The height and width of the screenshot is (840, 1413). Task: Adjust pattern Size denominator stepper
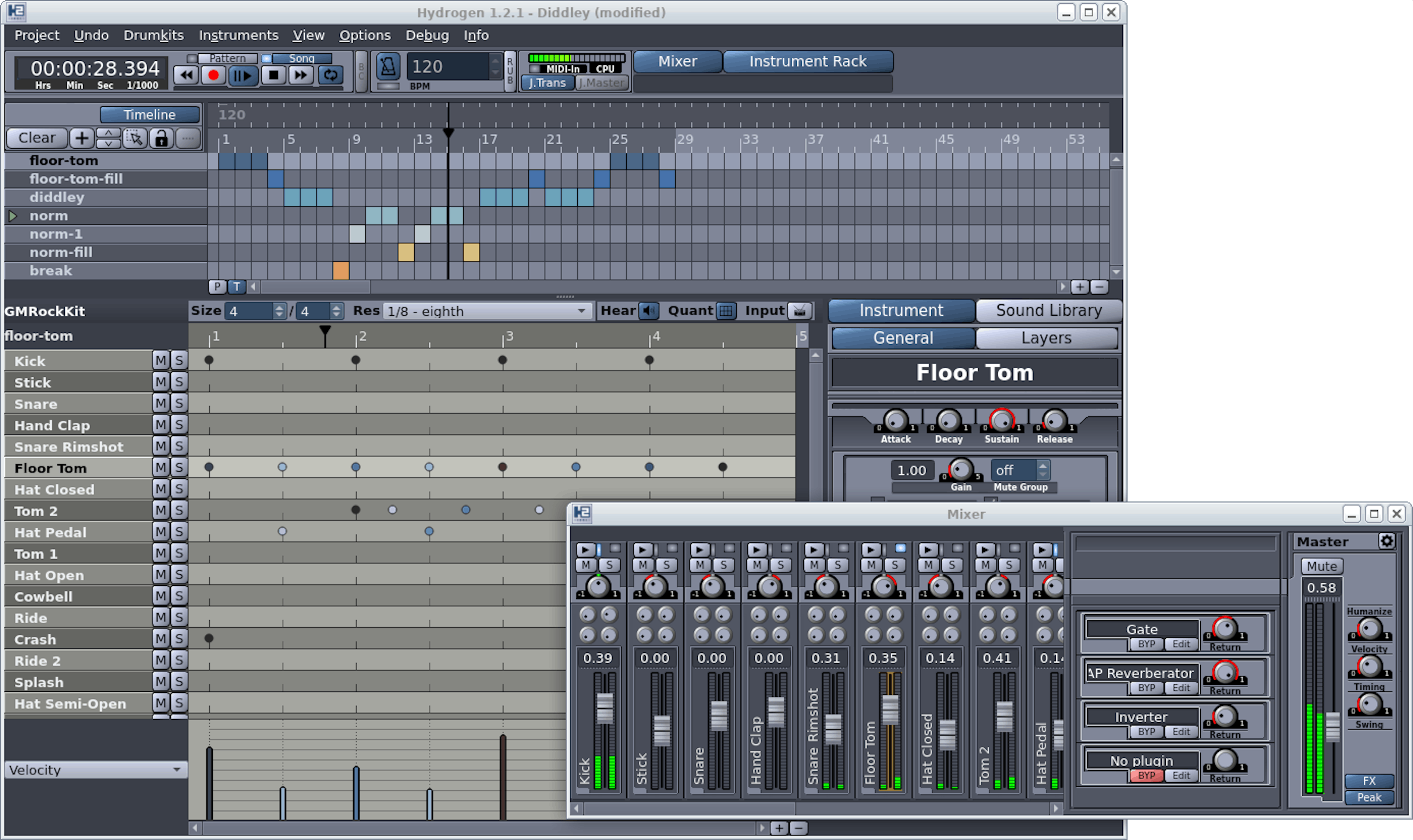tap(336, 311)
